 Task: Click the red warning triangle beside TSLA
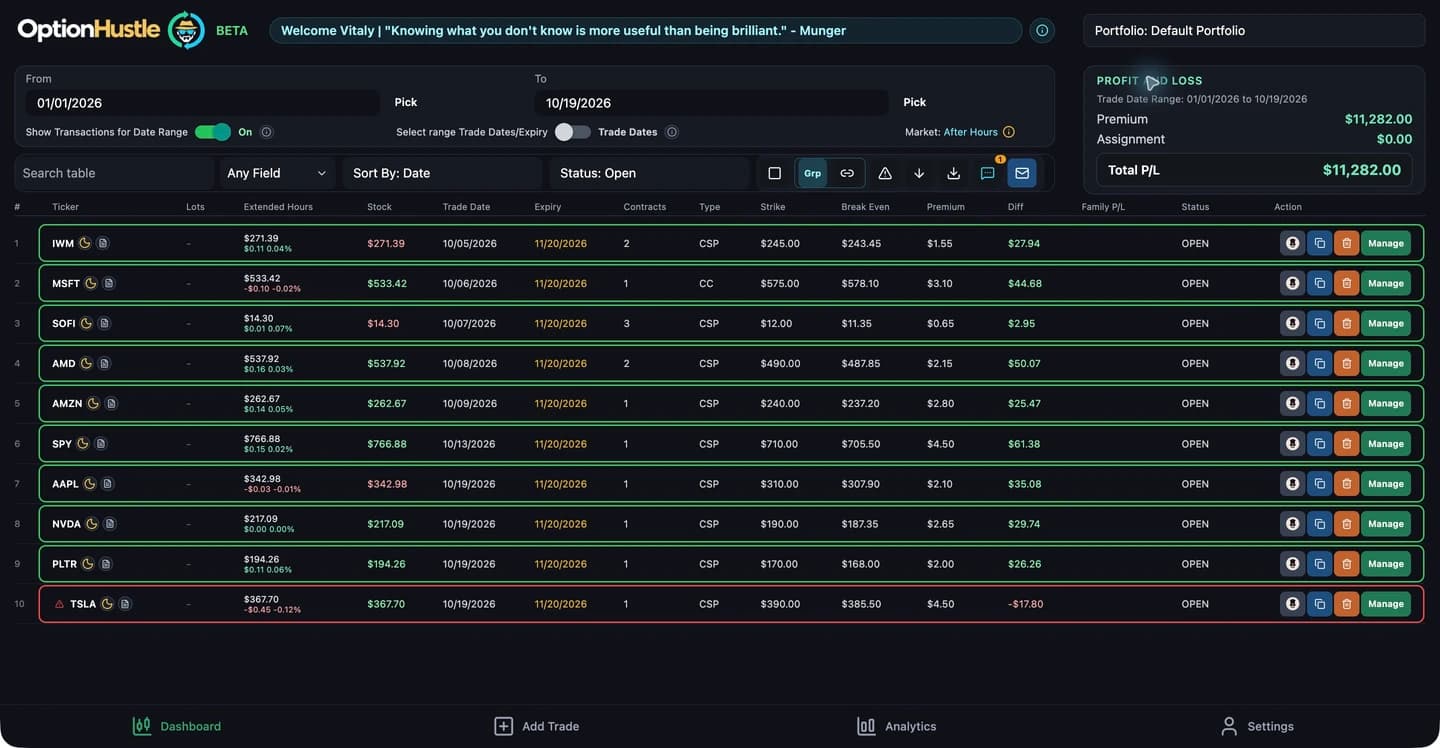click(59, 604)
